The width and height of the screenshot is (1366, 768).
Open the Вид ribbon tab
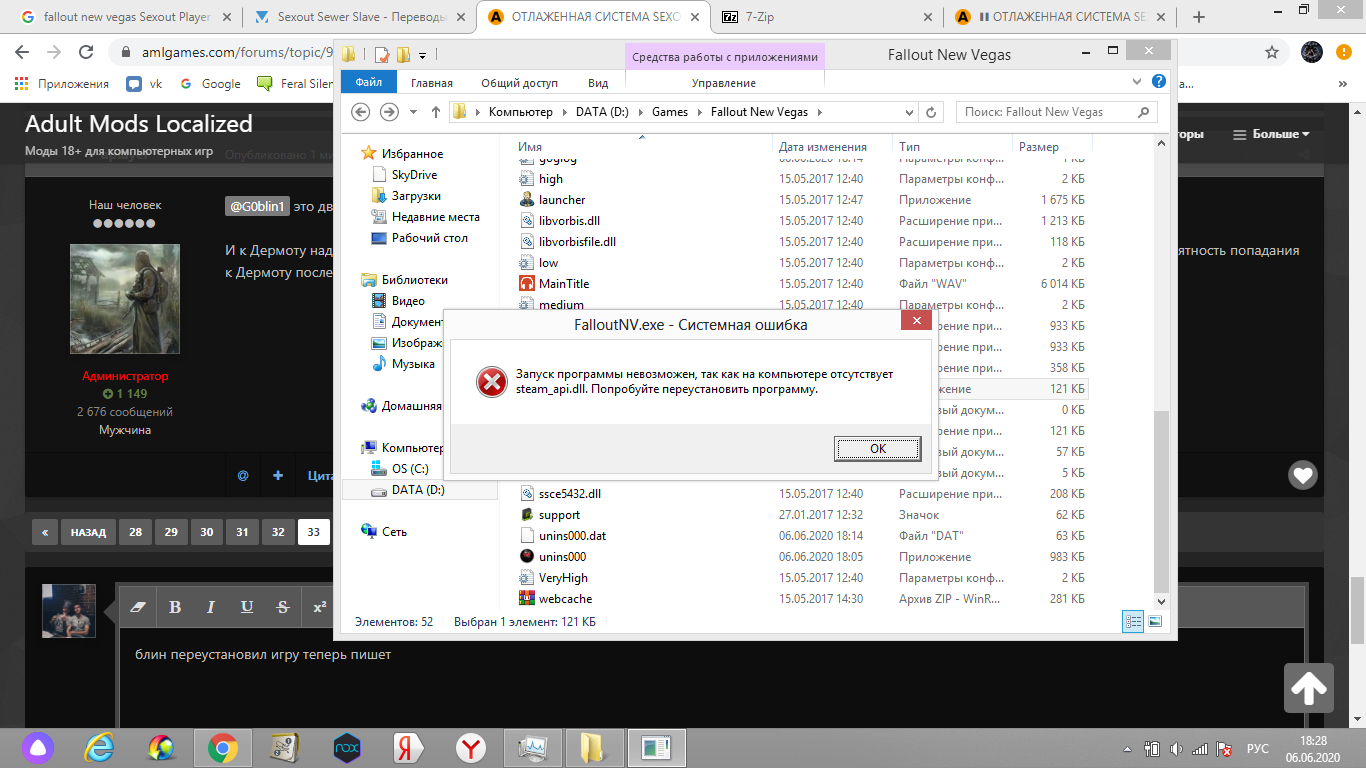pos(598,83)
